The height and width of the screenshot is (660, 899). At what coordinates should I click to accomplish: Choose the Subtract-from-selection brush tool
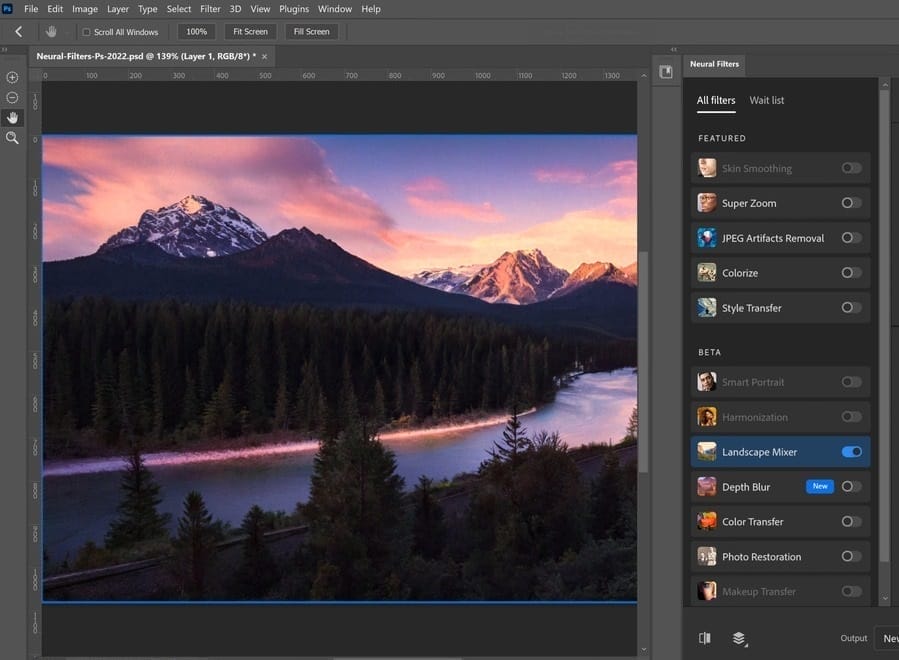pyautogui.click(x=11, y=97)
